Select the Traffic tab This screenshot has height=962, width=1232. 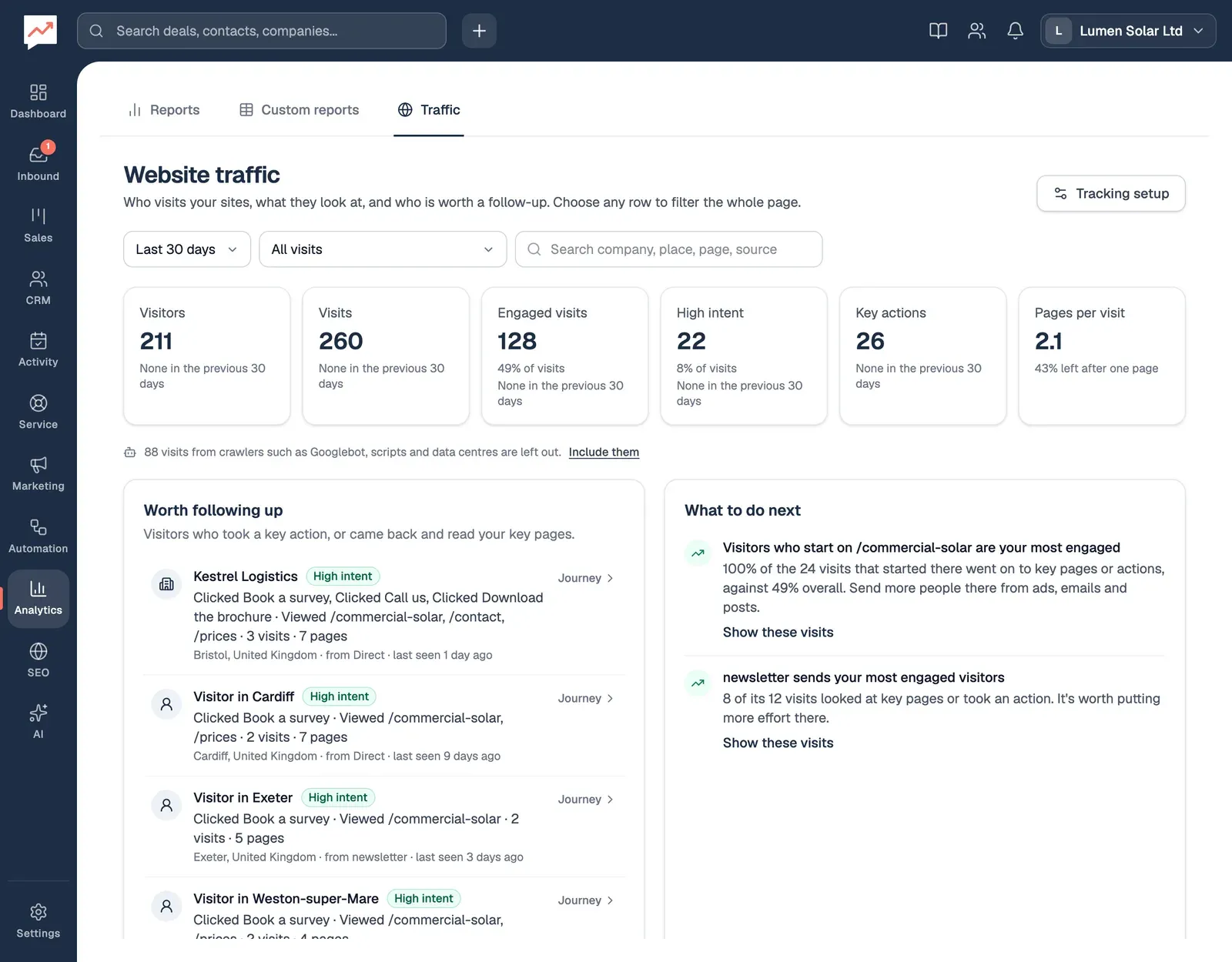[429, 110]
